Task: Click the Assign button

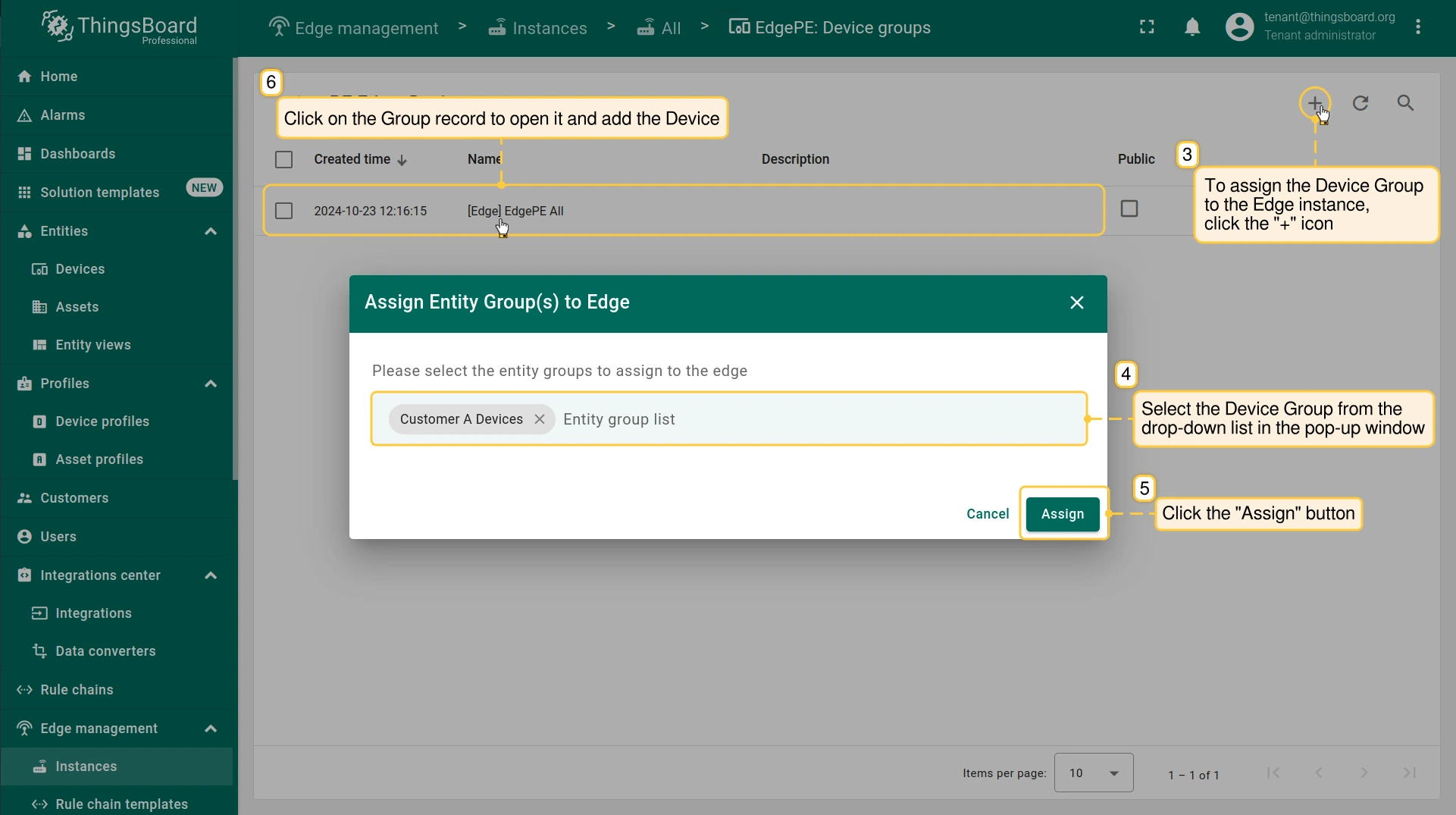Action: (1062, 514)
